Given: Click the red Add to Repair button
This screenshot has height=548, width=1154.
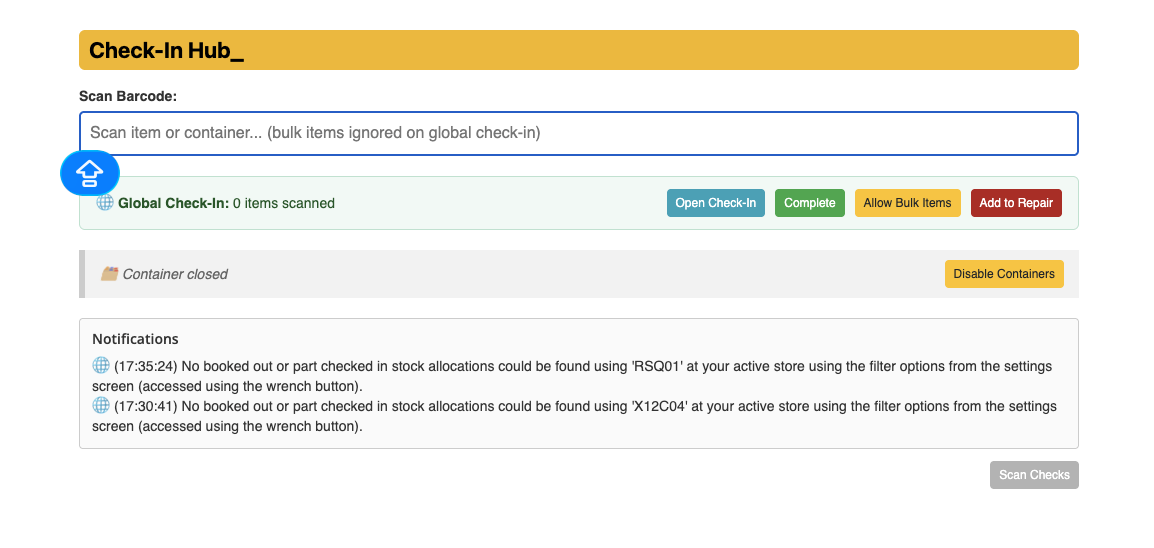Looking at the screenshot, I should click(x=1016, y=203).
